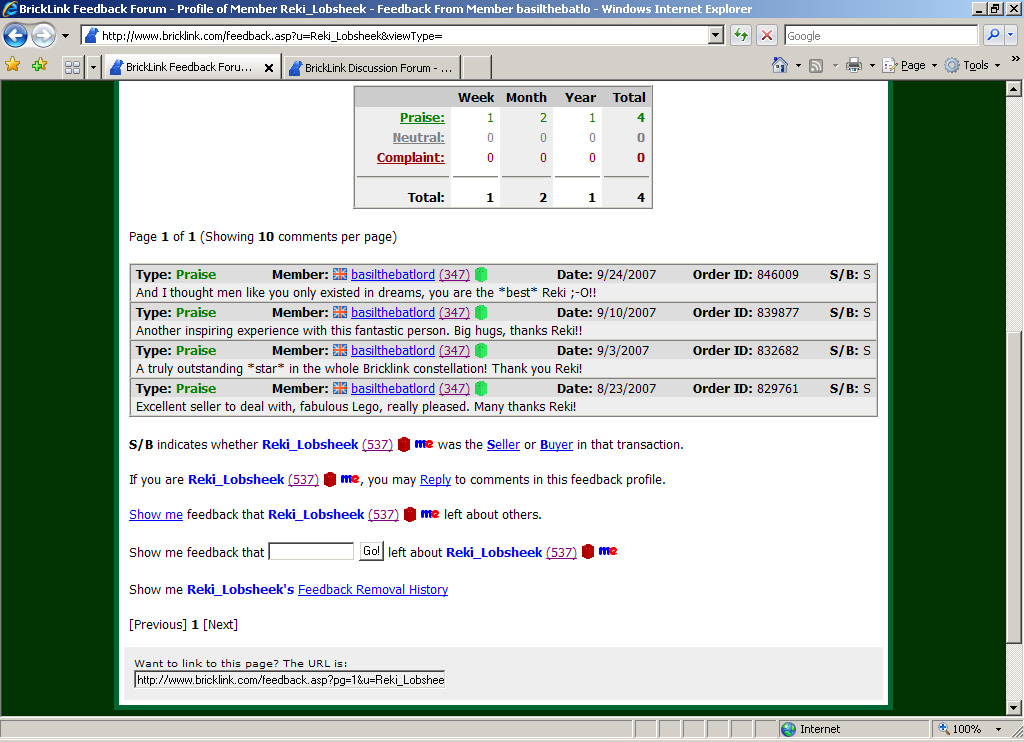The height and width of the screenshot is (742, 1024).
Task: Click green brick icon on 8/23/2007 row
Action: (x=481, y=389)
